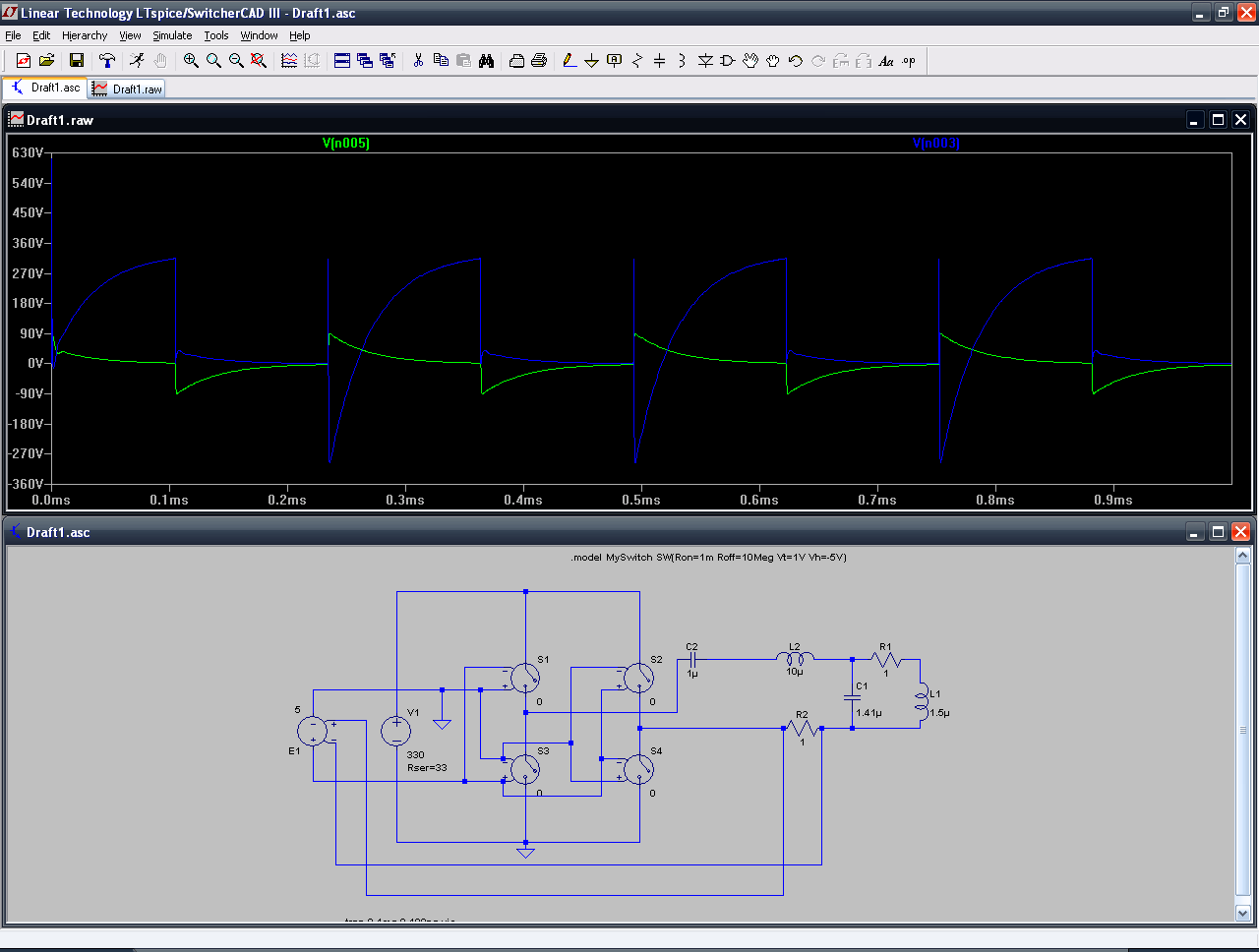Open the Edit menu

[x=41, y=35]
